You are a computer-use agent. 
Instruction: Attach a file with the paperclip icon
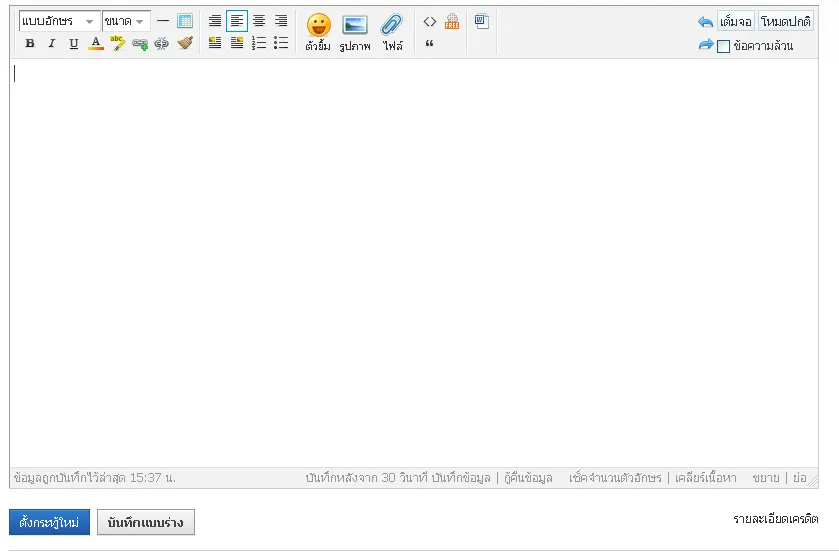(x=392, y=33)
